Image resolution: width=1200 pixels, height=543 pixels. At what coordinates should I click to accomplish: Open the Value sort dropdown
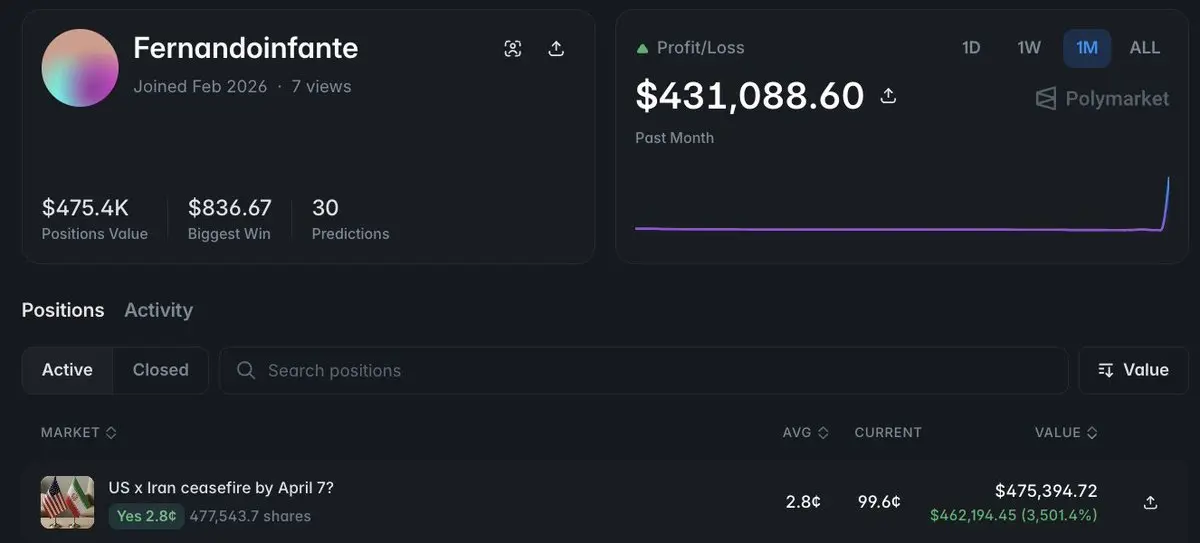pos(1133,370)
